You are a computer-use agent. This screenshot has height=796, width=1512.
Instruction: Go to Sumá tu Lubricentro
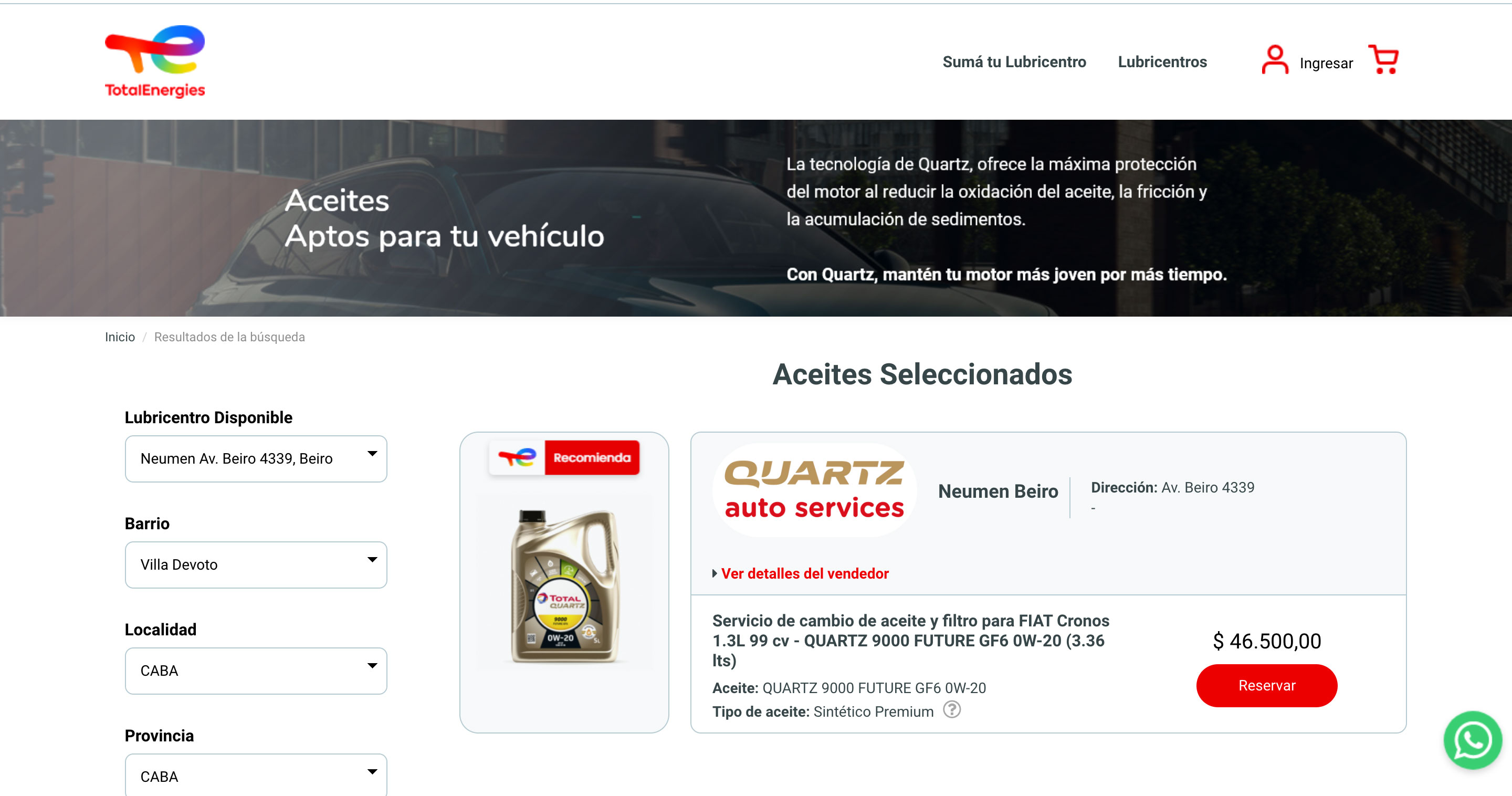click(1014, 61)
